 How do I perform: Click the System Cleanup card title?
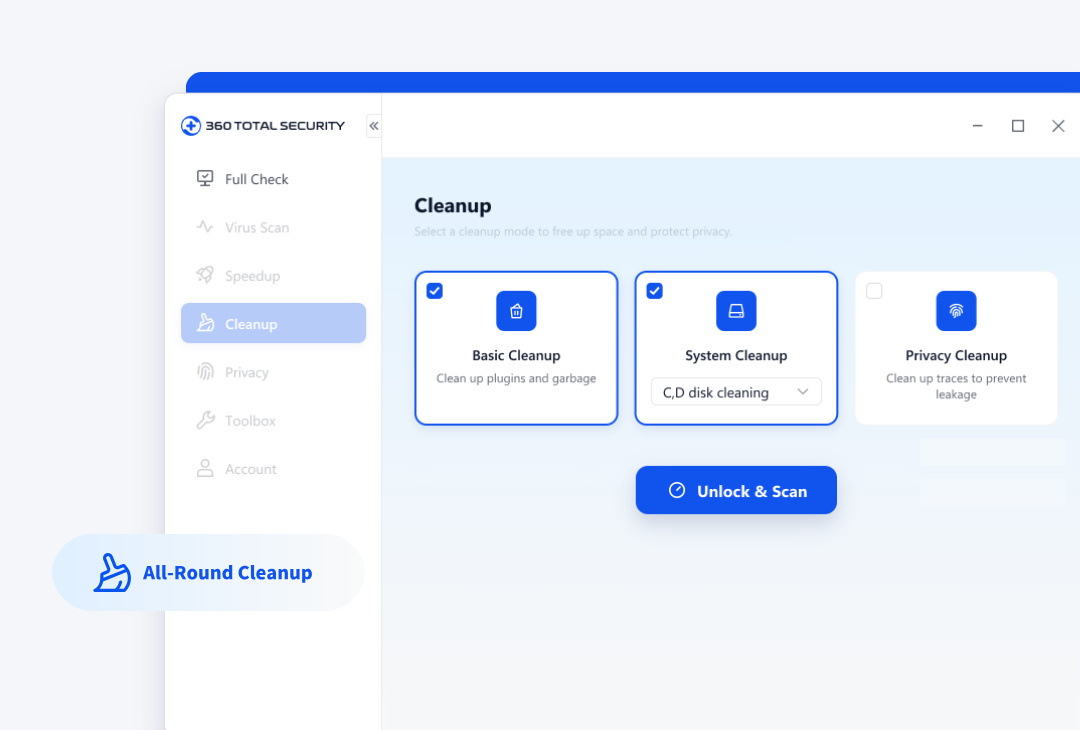coord(736,355)
